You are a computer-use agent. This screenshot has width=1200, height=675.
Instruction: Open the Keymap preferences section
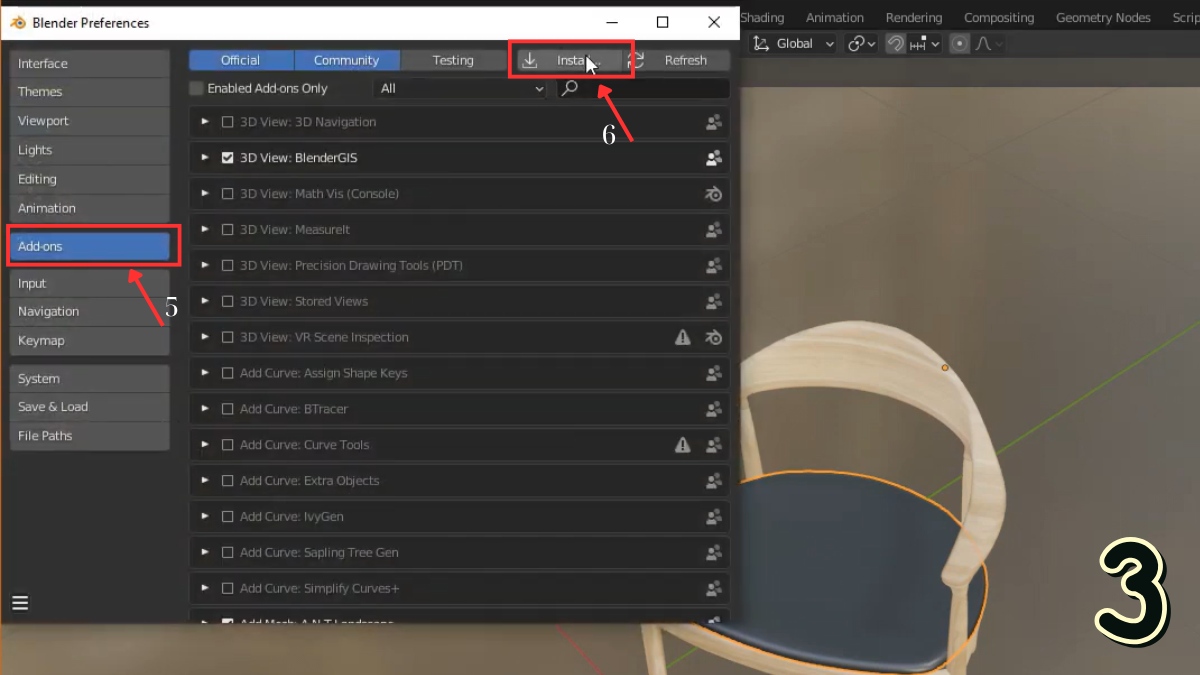coord(90,340)
